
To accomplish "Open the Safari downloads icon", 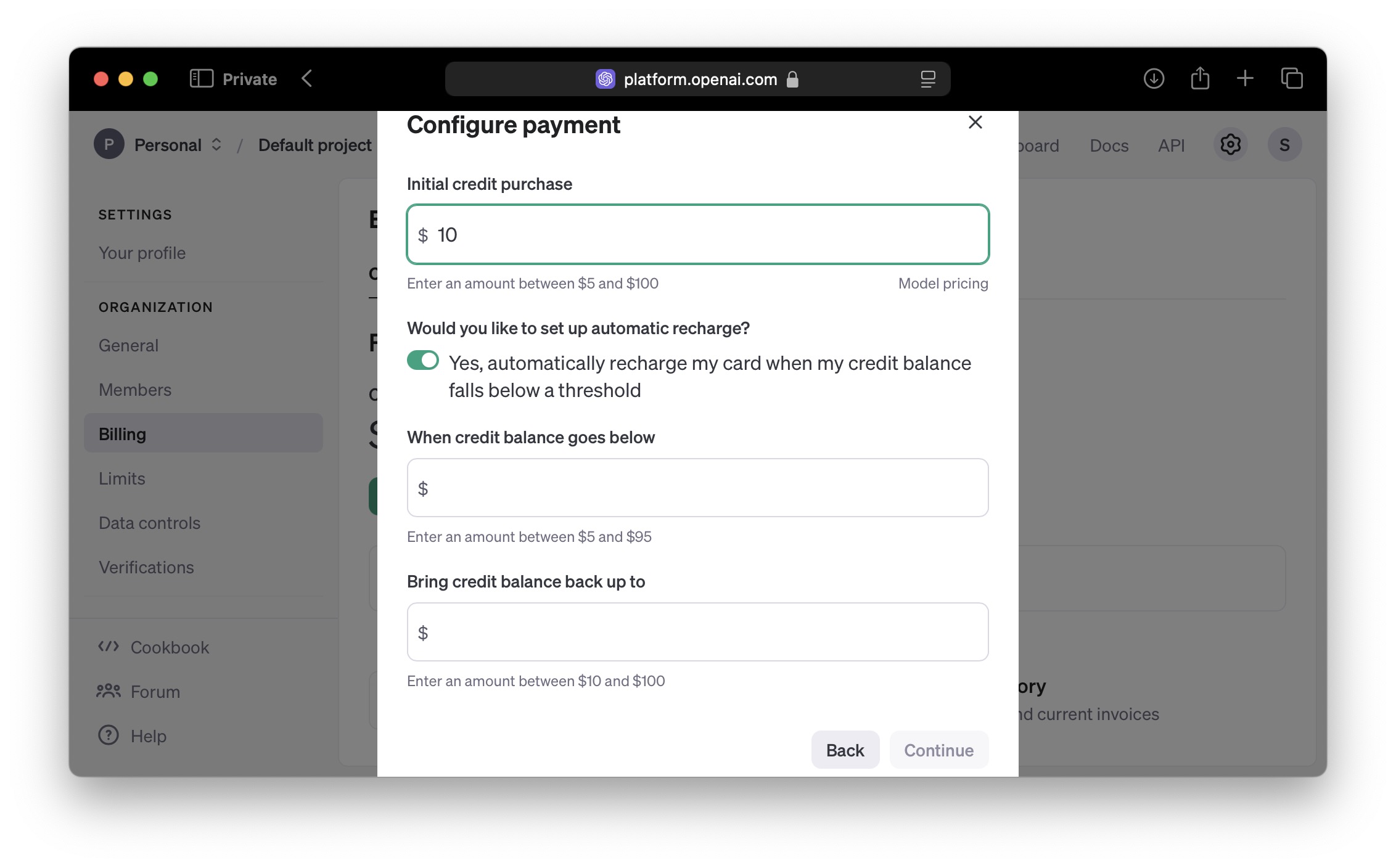I will pos(1154,79).
